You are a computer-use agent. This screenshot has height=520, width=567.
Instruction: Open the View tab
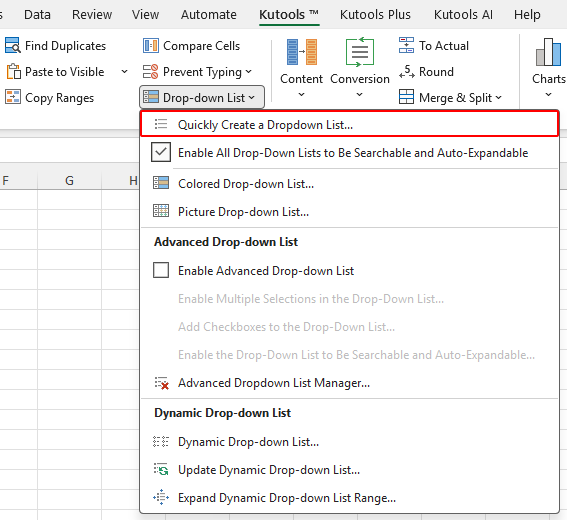point(145,14)
